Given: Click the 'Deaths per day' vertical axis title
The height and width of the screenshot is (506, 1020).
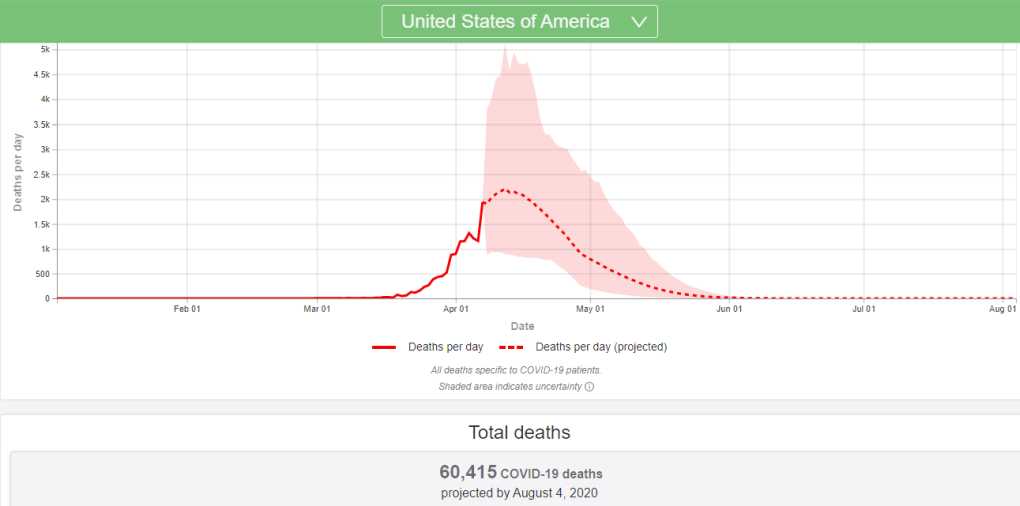Looking at the screenshot, I should [x=18, y=171].
